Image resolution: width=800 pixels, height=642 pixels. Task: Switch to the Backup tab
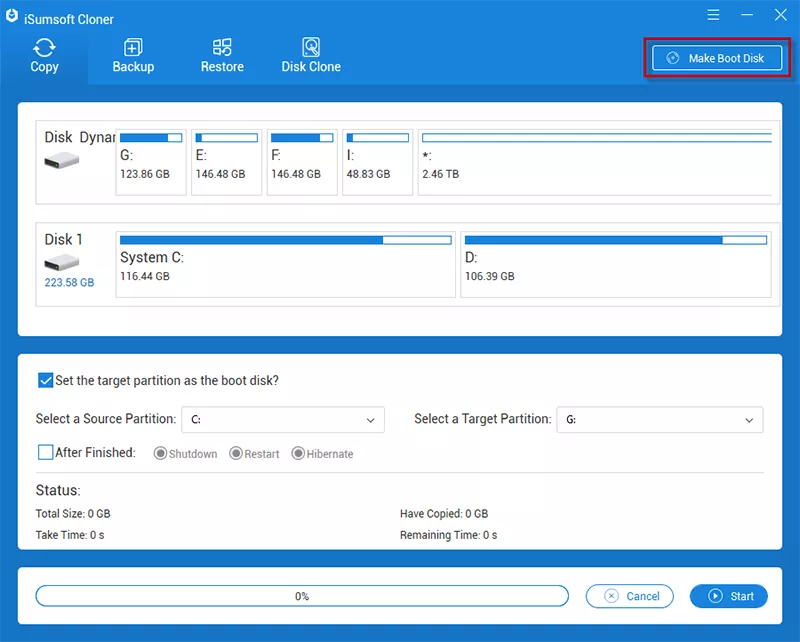[x=133, y=56]
